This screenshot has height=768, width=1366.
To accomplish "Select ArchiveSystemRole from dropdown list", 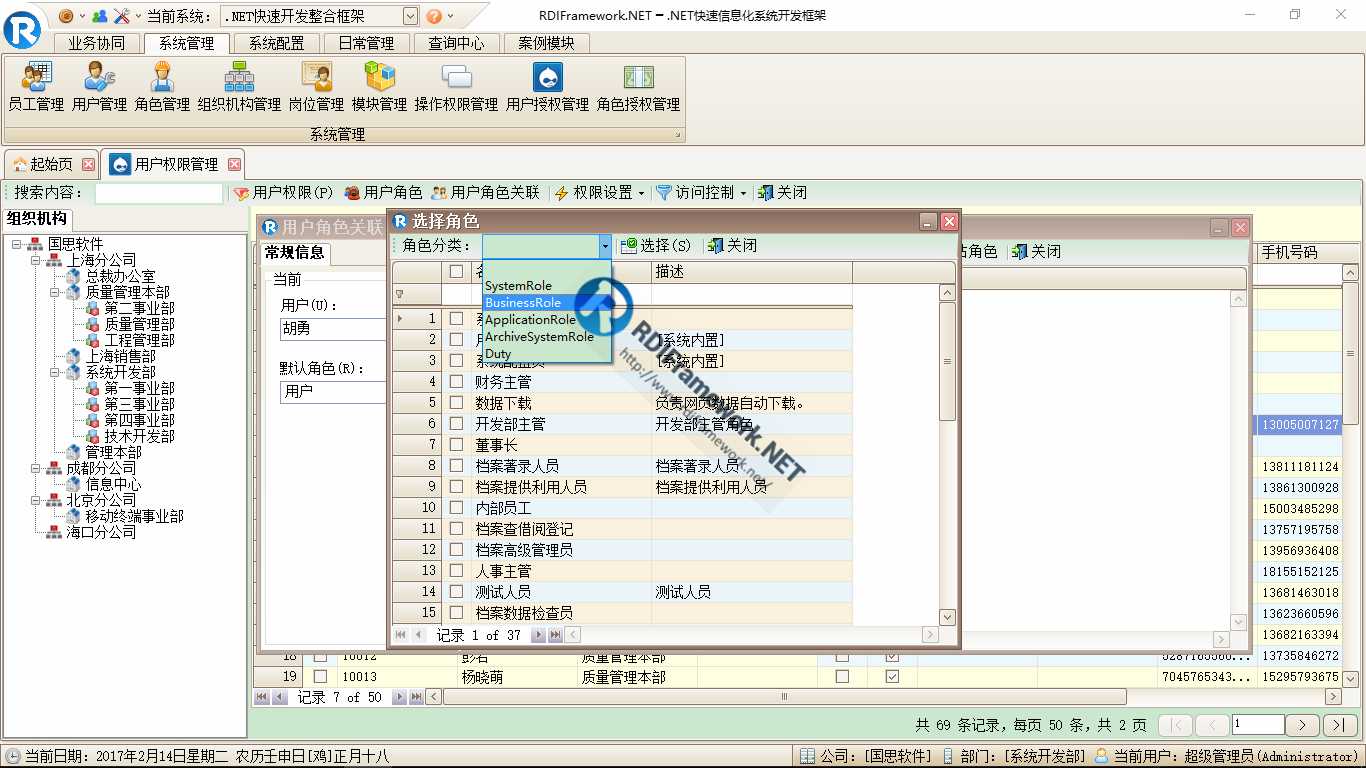I will (546, 337).
